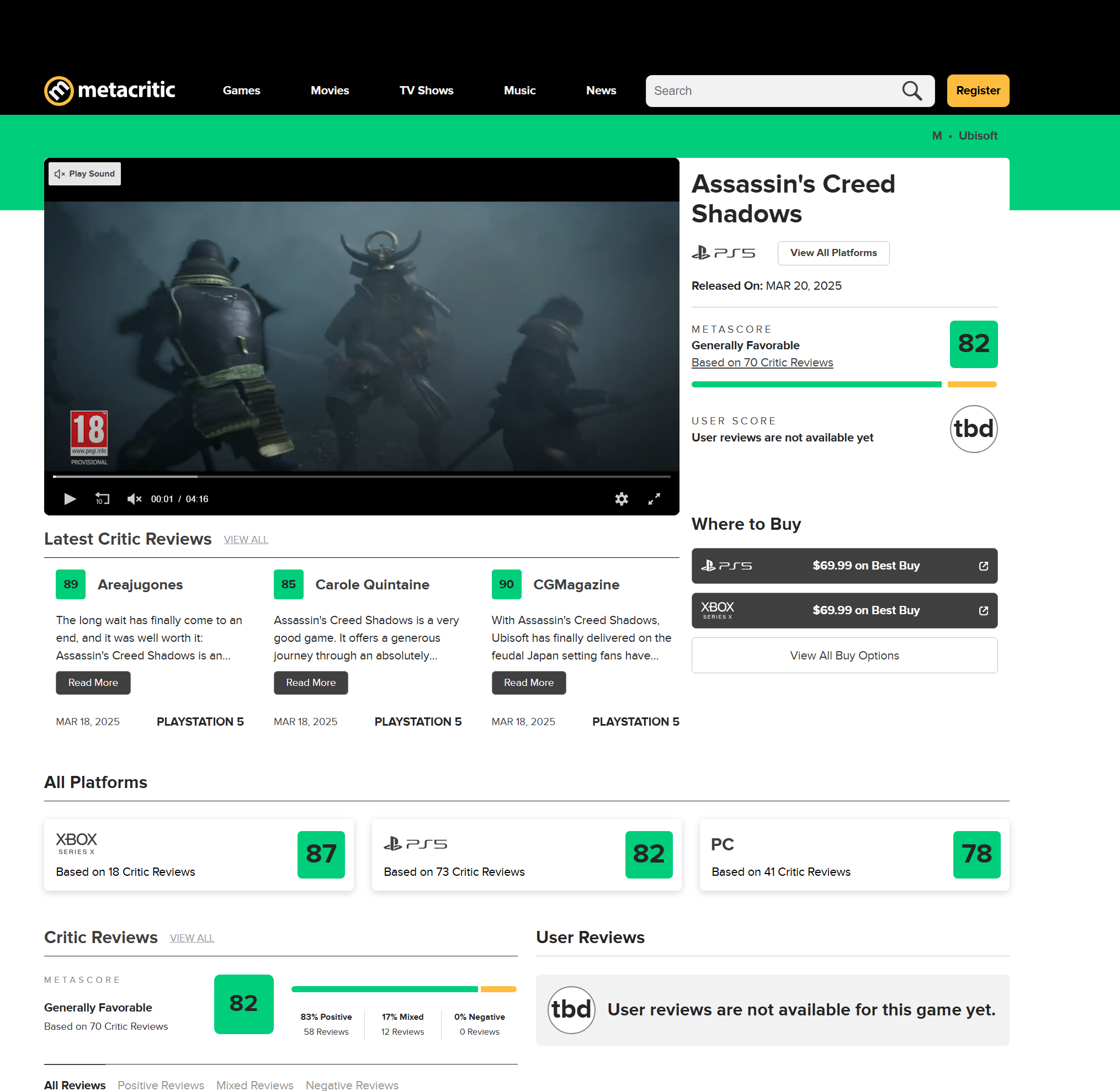Click 83% Positive reviews count
Screen dimensions: 1120x1091
(x=326, y=1024)
